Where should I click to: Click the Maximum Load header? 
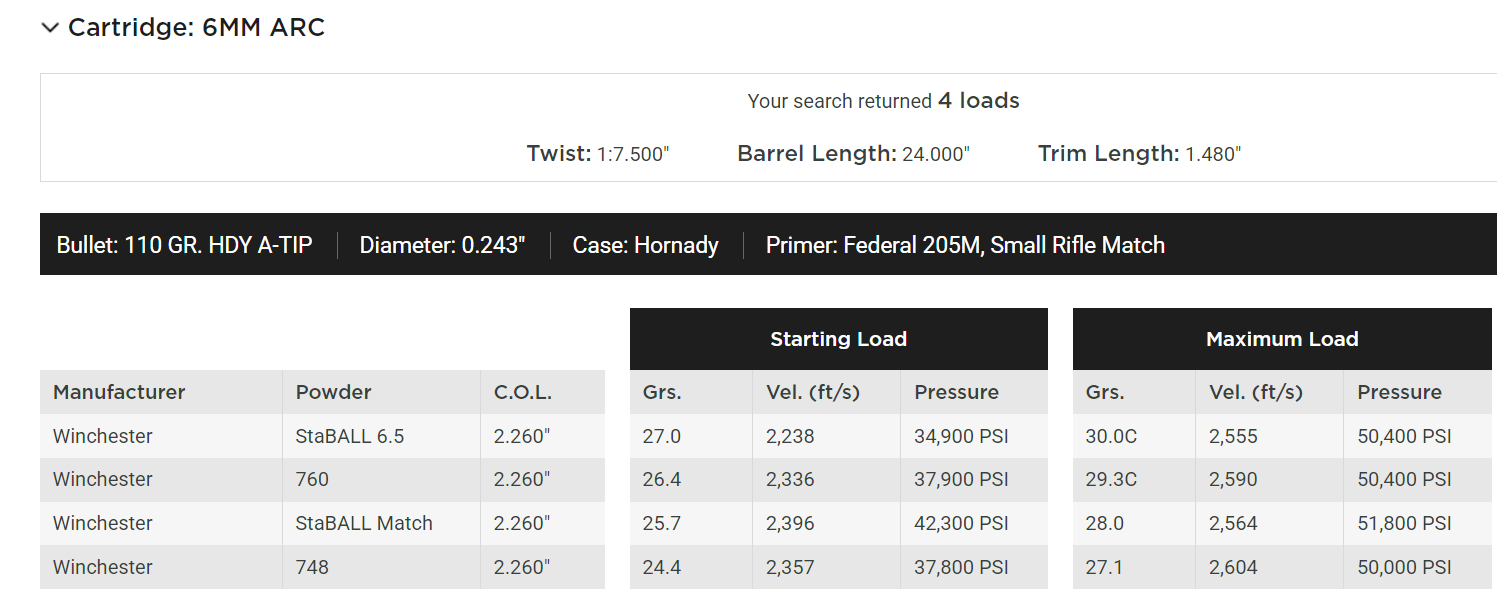tap(1282, 339)
